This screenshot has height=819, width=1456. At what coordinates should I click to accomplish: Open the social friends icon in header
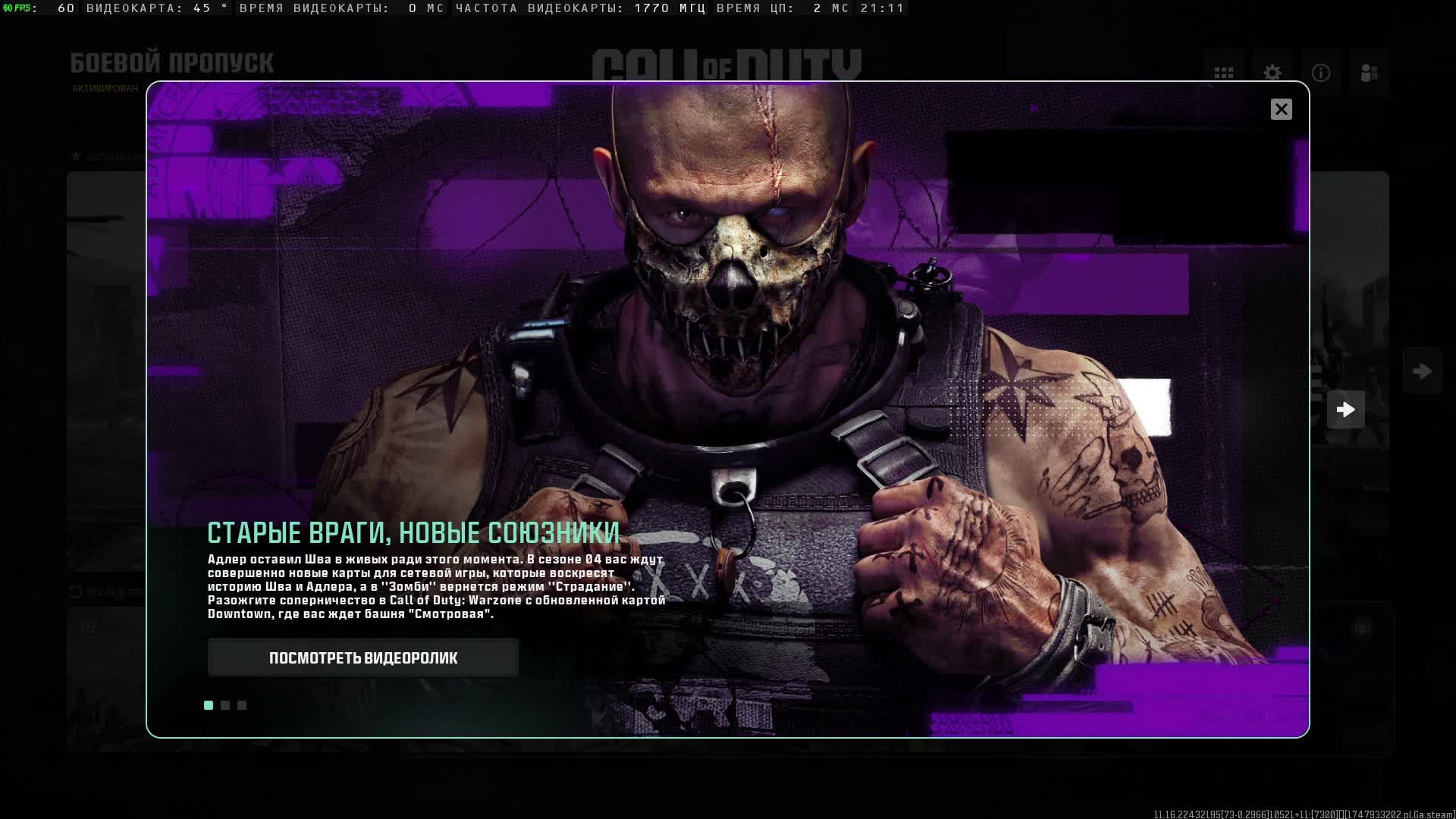click(1369, 73)
